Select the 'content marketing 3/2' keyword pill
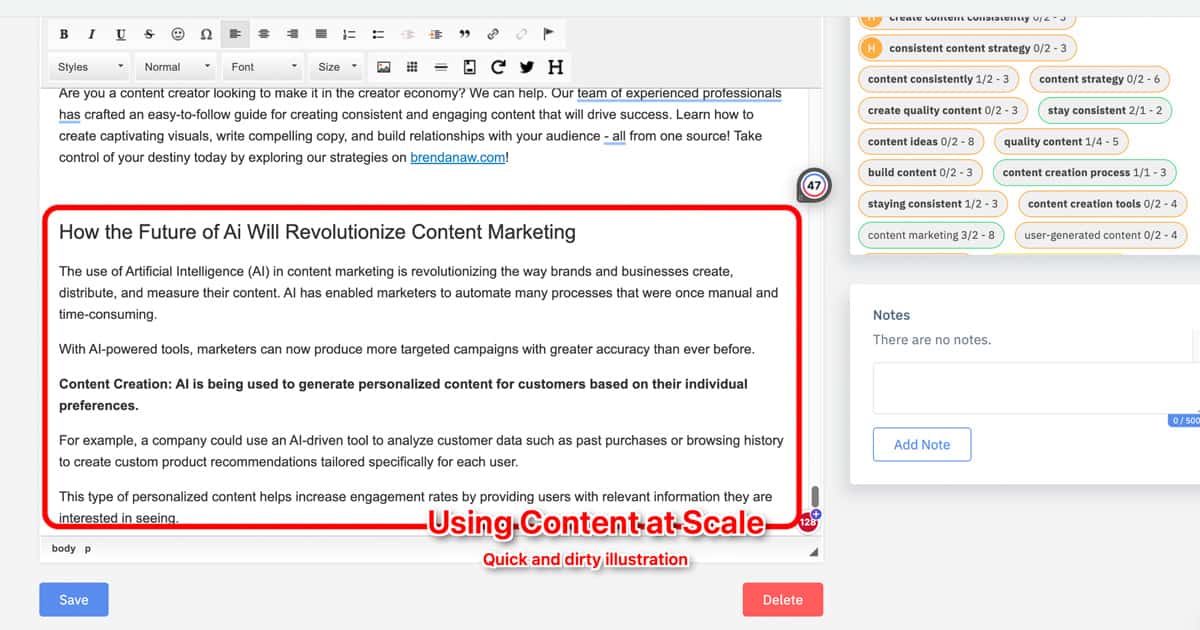The image size is (1200, 630). pyautogui.click(x=930, y=235)
